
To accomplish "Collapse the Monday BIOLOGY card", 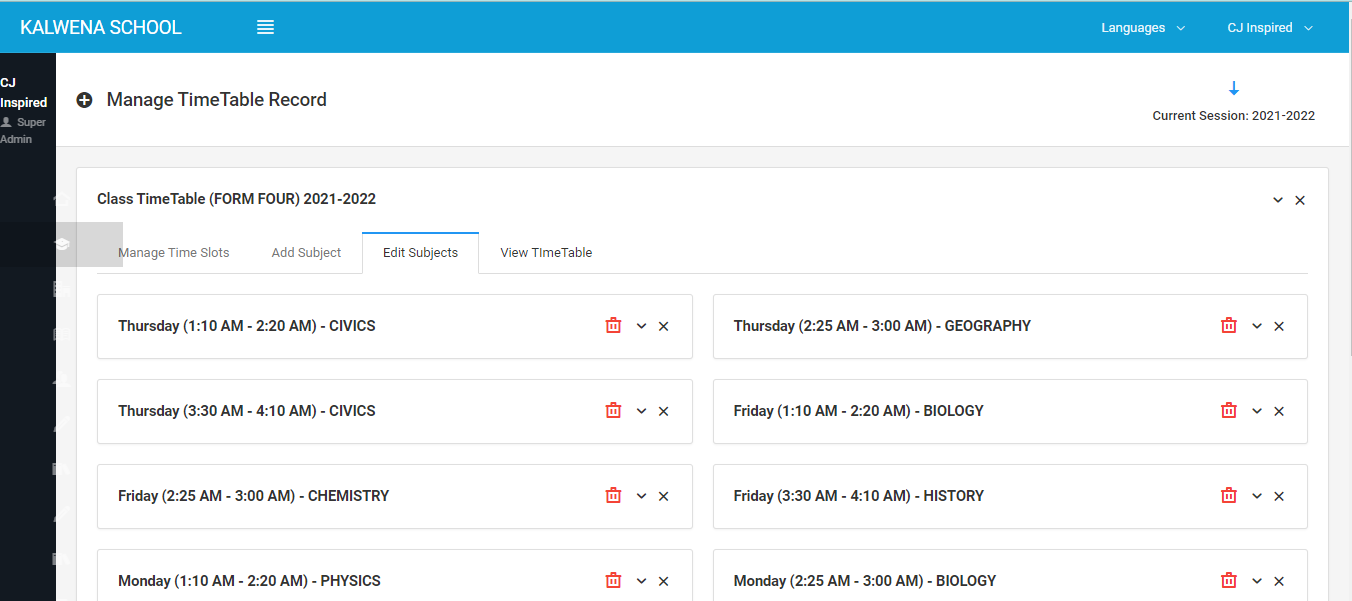I will click(x=1257, y=581).
